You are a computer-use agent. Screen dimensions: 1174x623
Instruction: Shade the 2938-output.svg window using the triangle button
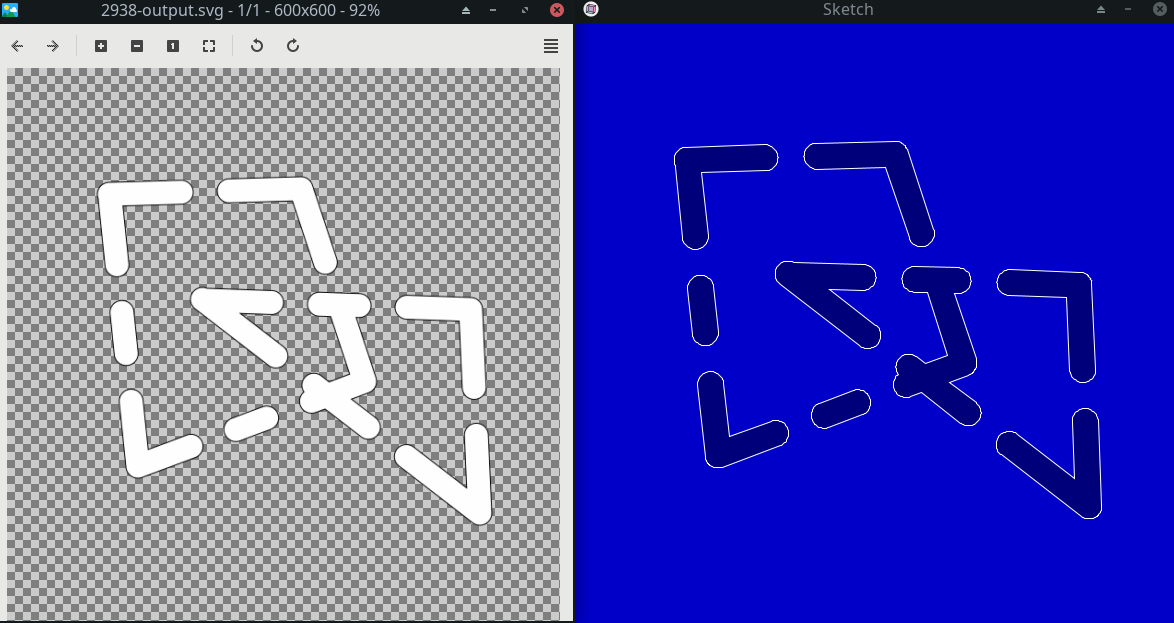[466, 10]
